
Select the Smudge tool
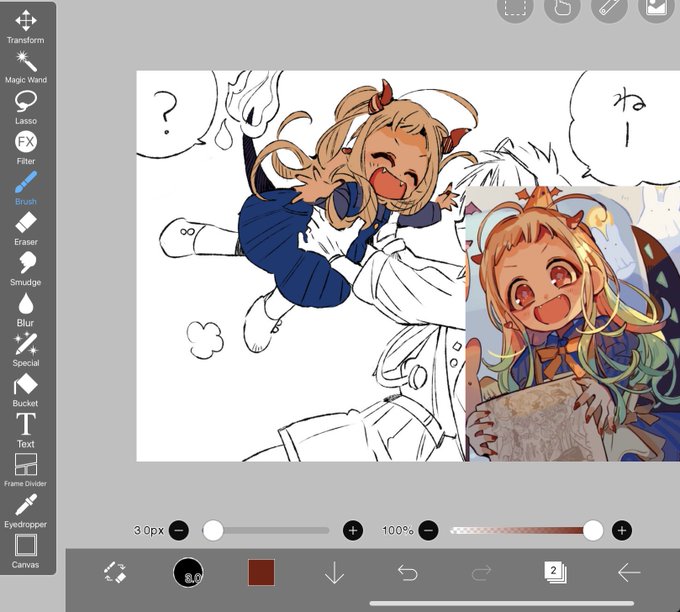click(x=26, y=268)
